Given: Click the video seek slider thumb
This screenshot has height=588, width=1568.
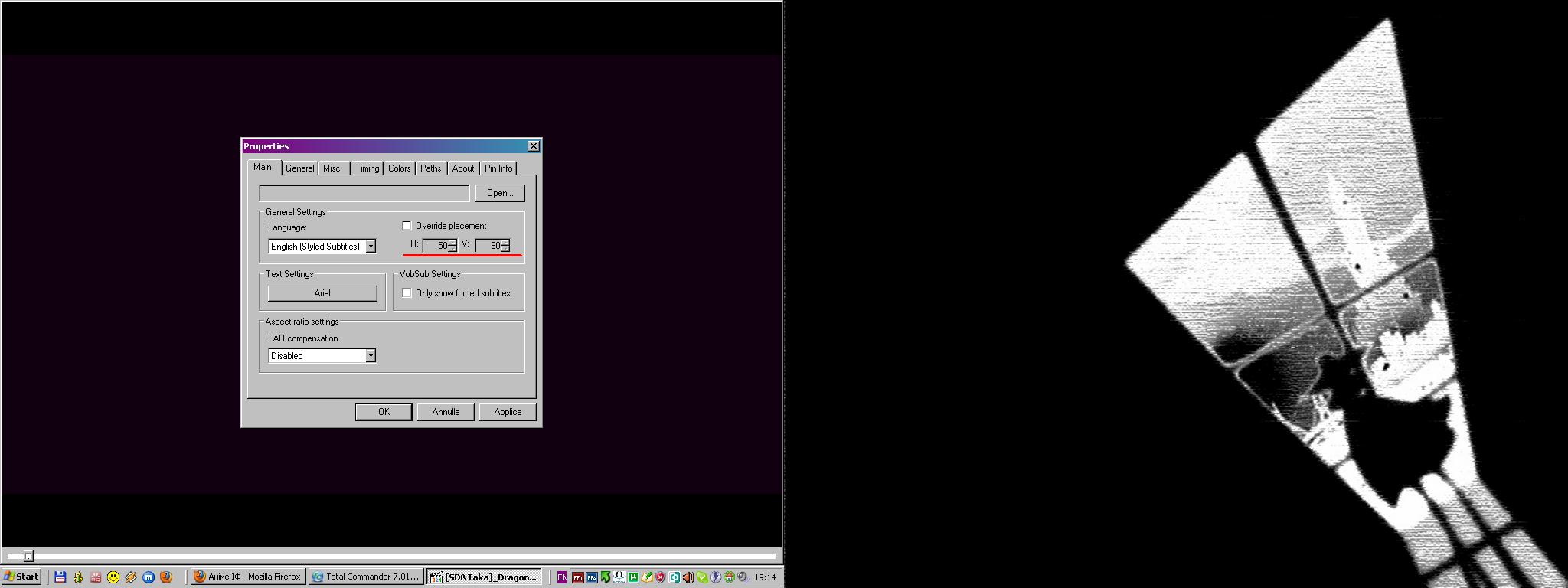Looking at the screenshot, I should 28,556.
